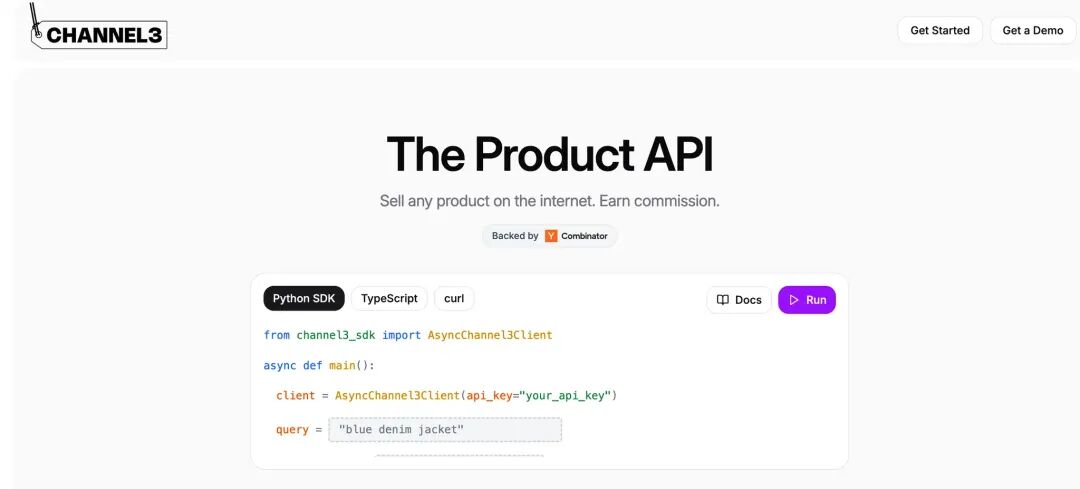Click "channel3_sdk" in the import line
The height and width of the screenshot is (489, 1080).
(336, 335)
